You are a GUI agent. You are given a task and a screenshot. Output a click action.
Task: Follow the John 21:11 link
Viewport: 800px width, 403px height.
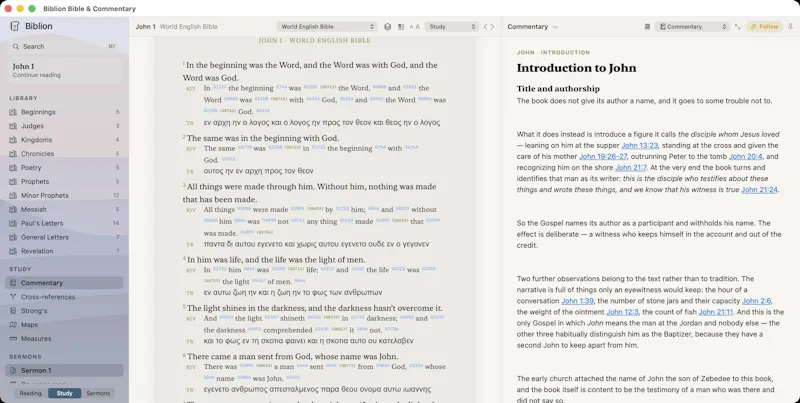pyautogui.click(x=716, y=312)
